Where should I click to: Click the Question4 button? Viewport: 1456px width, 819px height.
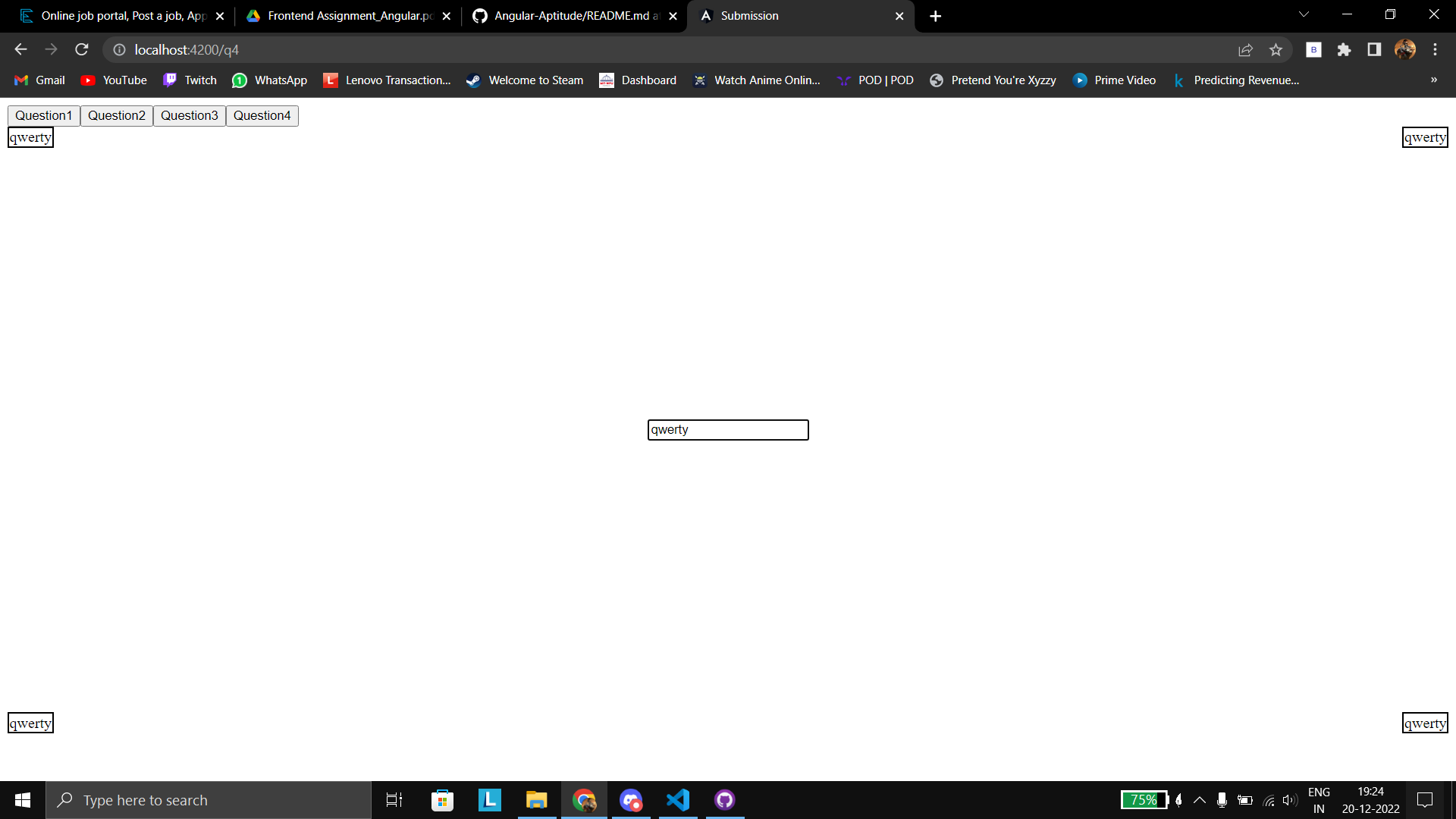(x=262, y=115)
